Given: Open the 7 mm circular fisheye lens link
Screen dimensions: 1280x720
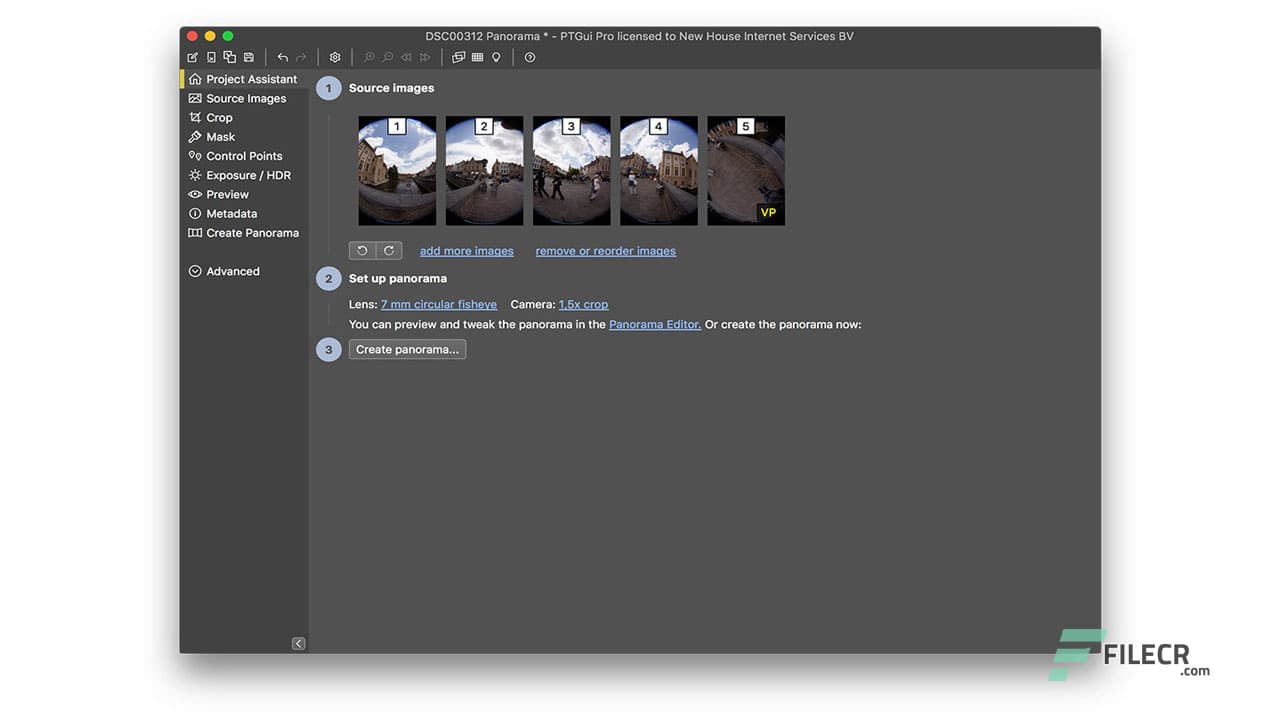Looking at the screenshot, I should (439, 304).
